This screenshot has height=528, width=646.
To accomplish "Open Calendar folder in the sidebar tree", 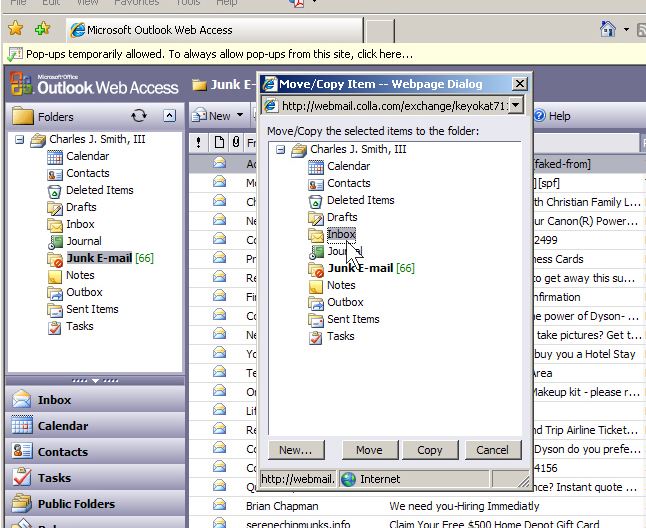I will (87, 157).
